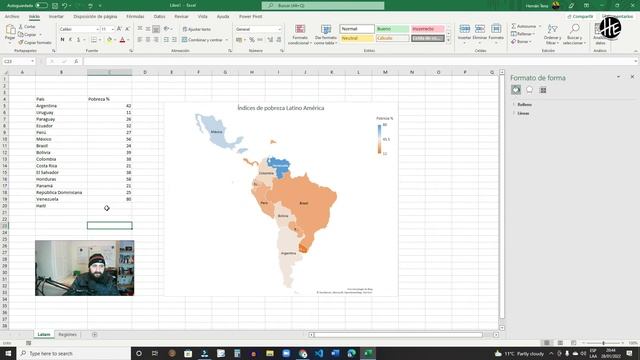Apply cell borders icon

[94, 40]
